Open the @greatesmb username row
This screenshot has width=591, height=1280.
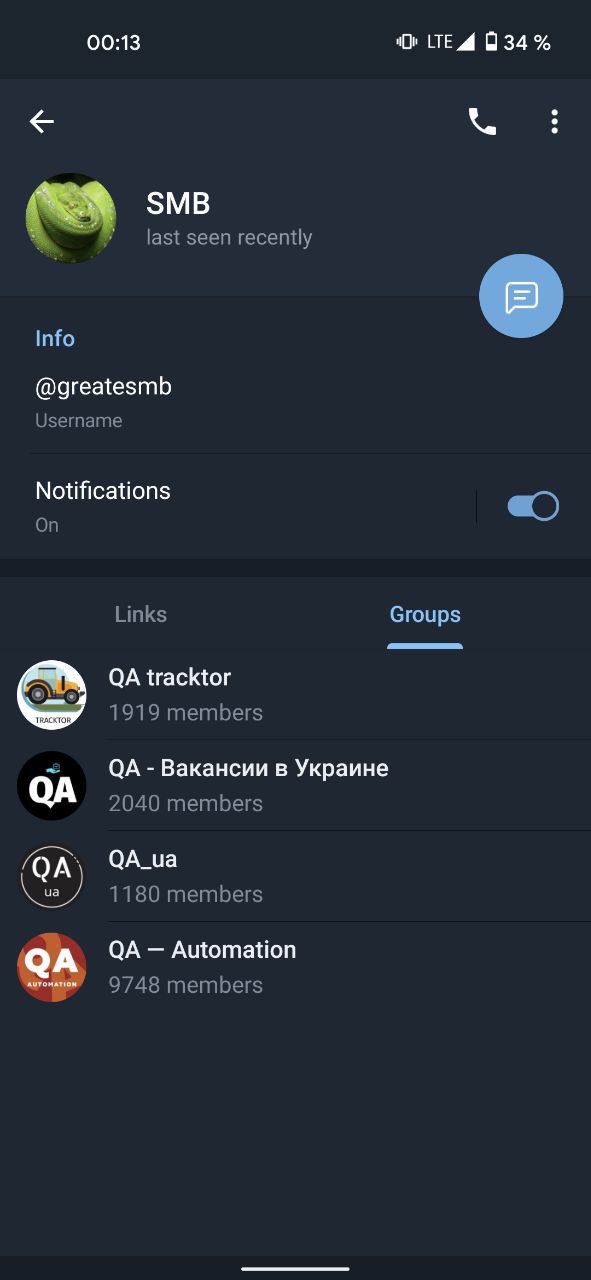click(x=295, y=403)
